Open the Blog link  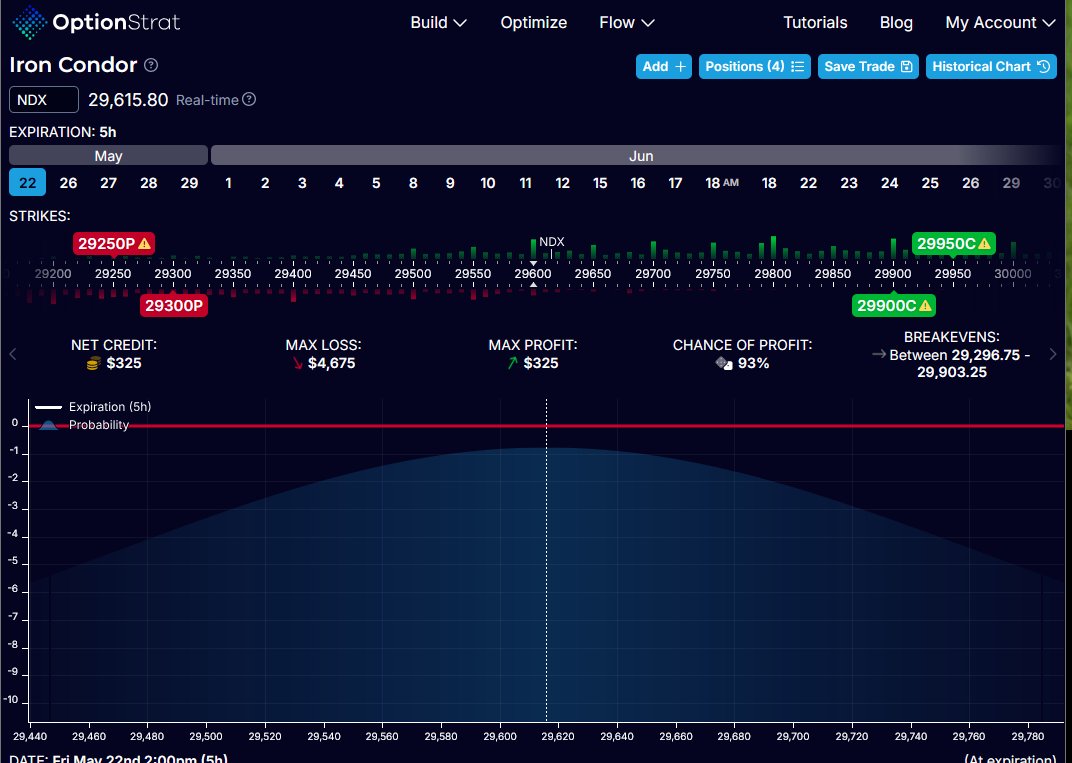pos(896,23)
